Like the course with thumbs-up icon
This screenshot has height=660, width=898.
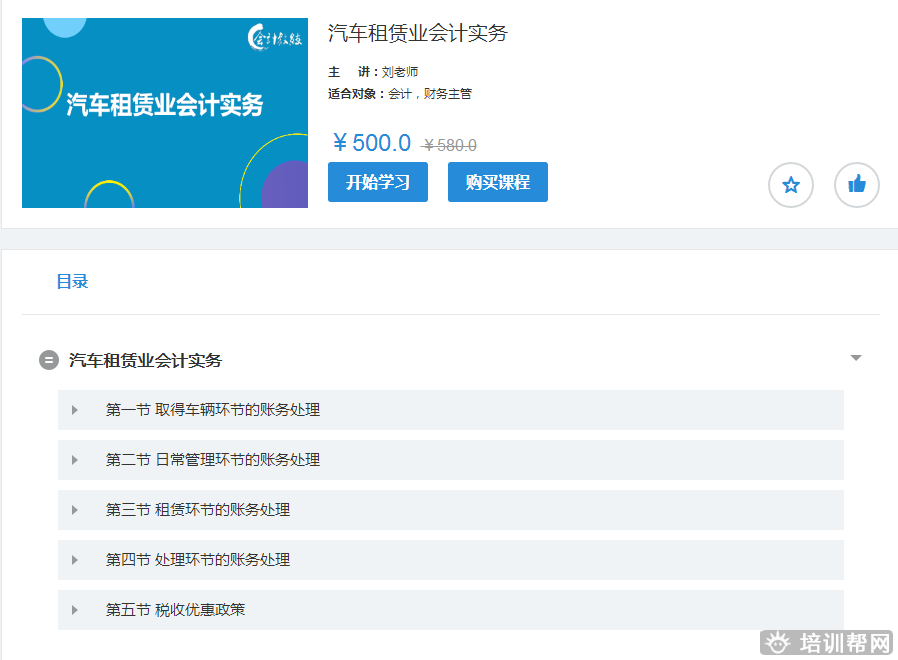(856, 185)
